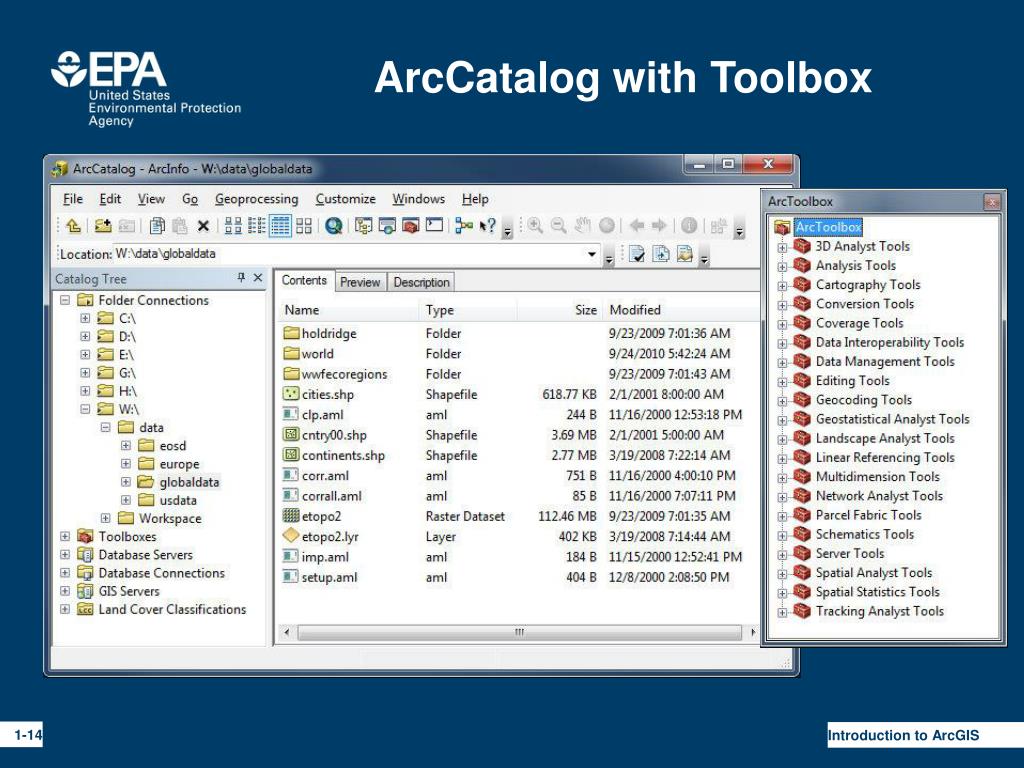The width and height of the screenshot is (1024, 768).
Task: Expand Conversion Tools in ArcToolbox
Action: (x=782, y=305)
